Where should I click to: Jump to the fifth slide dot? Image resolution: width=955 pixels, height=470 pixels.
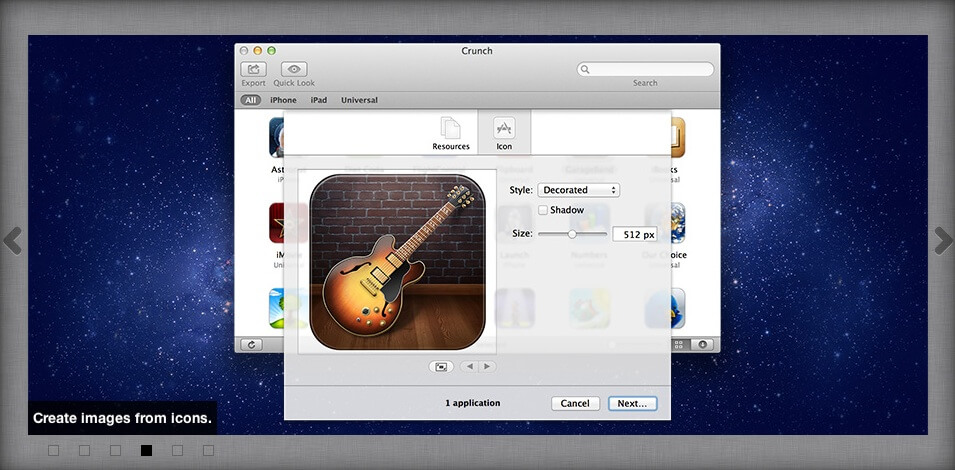[178, 451]
